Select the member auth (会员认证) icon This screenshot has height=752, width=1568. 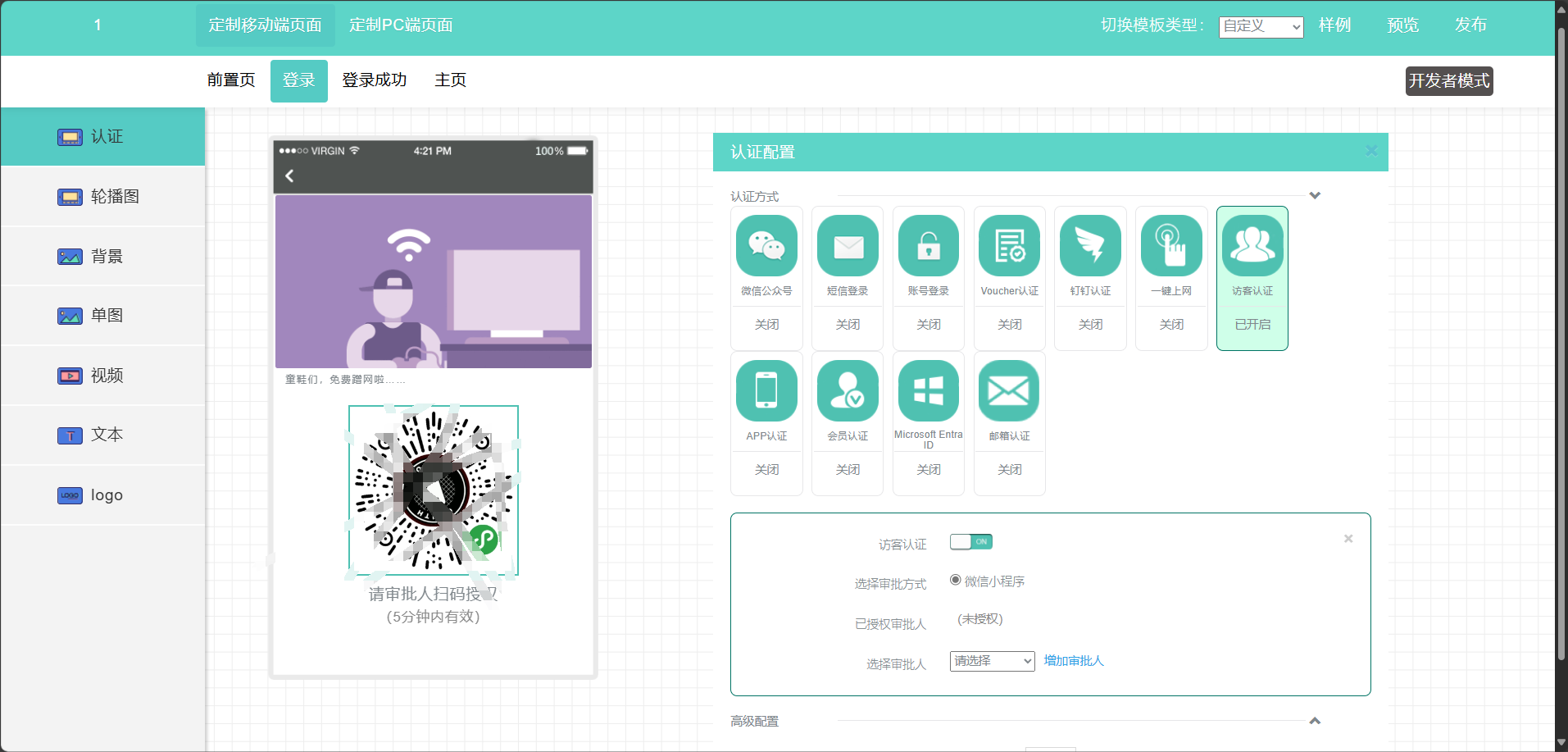[x=848, y=390]
